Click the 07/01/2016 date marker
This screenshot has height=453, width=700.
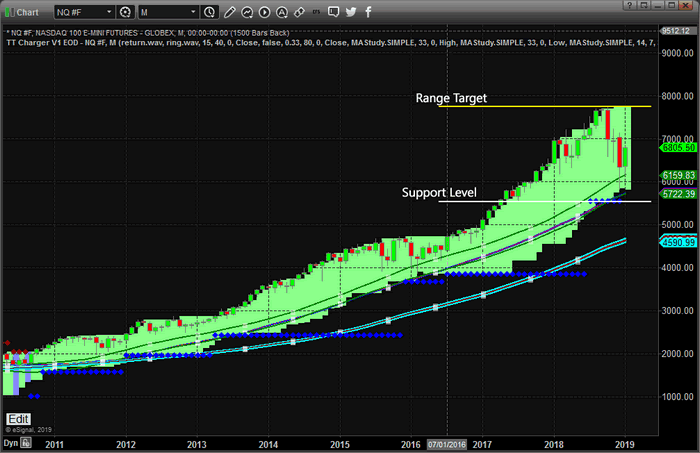[x=446, y=441]
